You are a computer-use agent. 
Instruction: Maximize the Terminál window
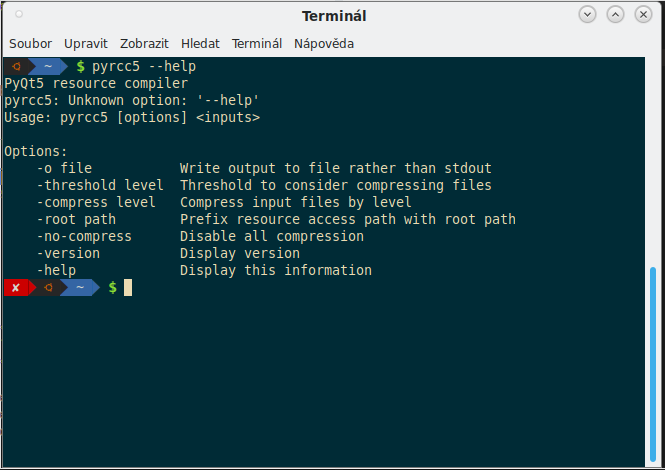click(615, 15)
